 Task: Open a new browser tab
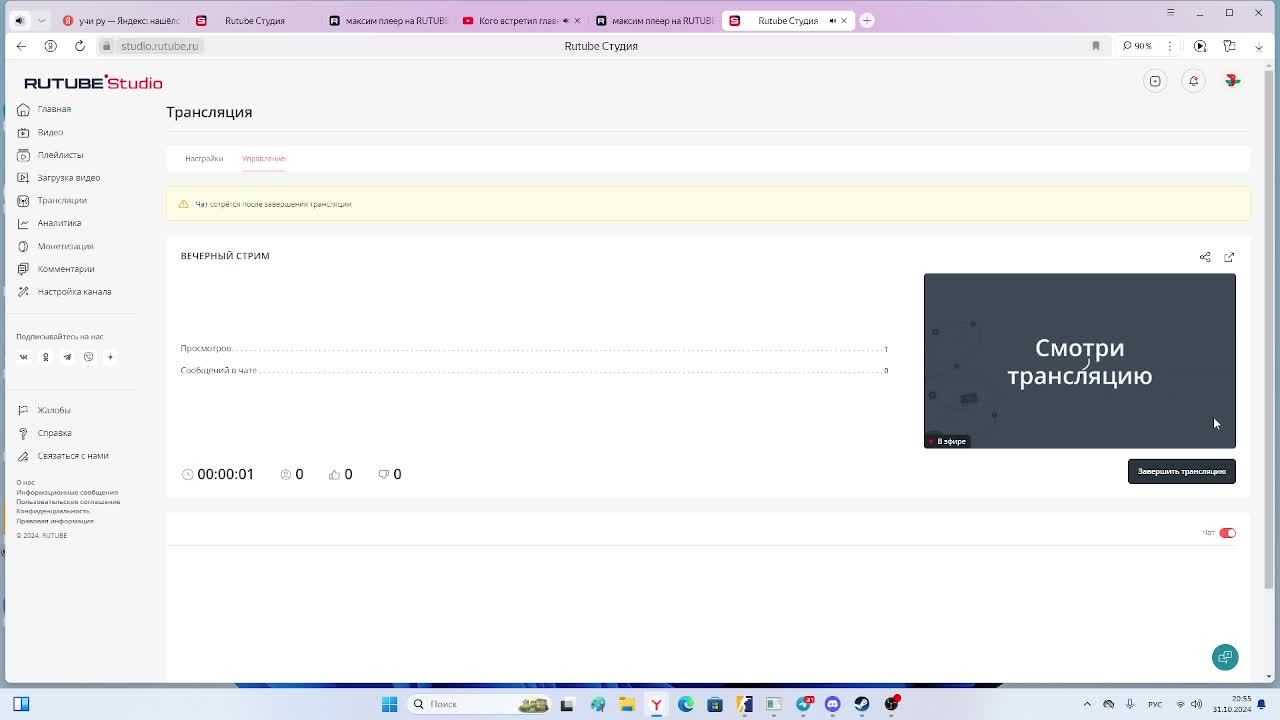[867, 20]
